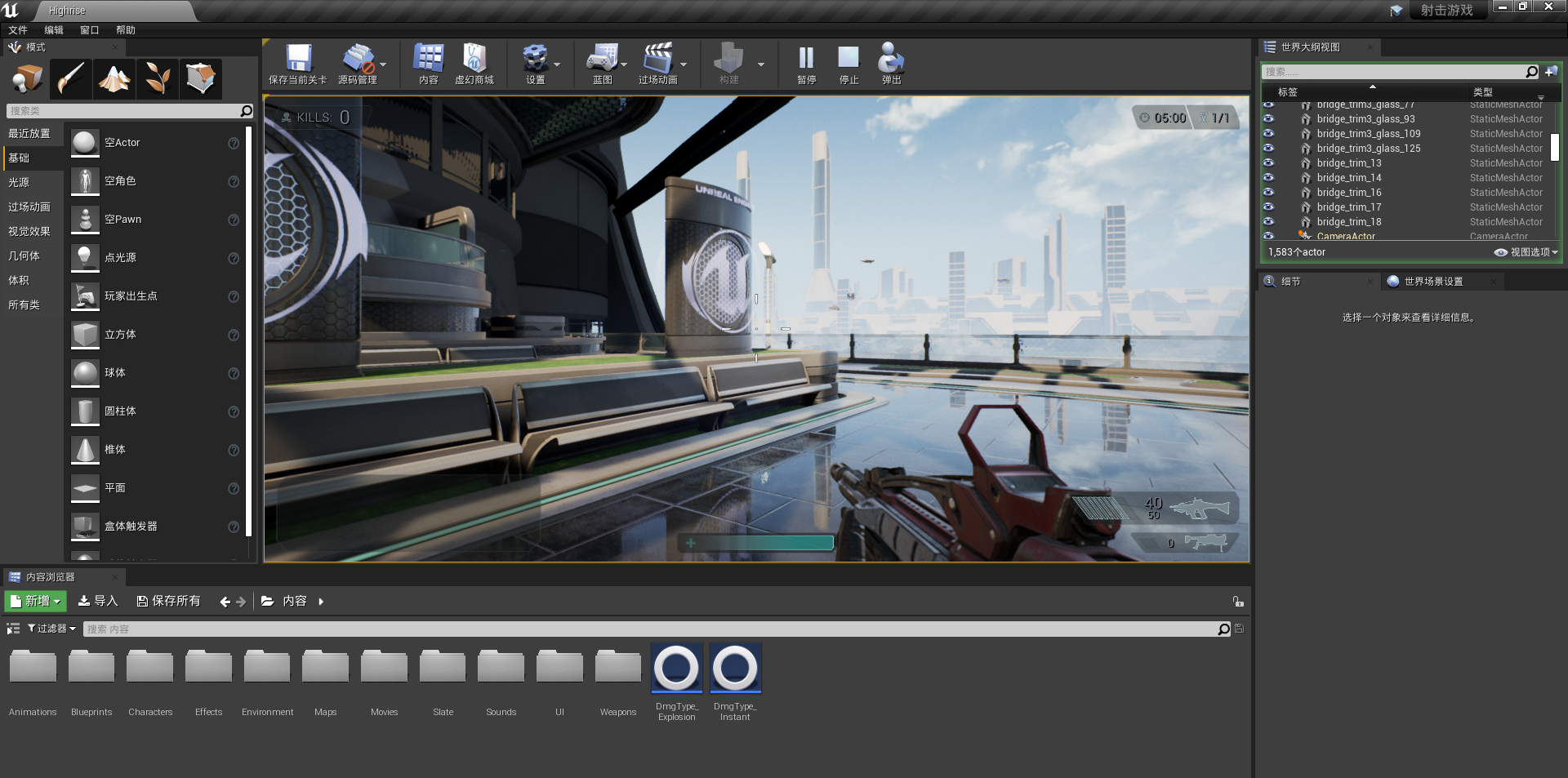Click the 椎体 cone icon

pyautogui.click(x=85, y=450)
